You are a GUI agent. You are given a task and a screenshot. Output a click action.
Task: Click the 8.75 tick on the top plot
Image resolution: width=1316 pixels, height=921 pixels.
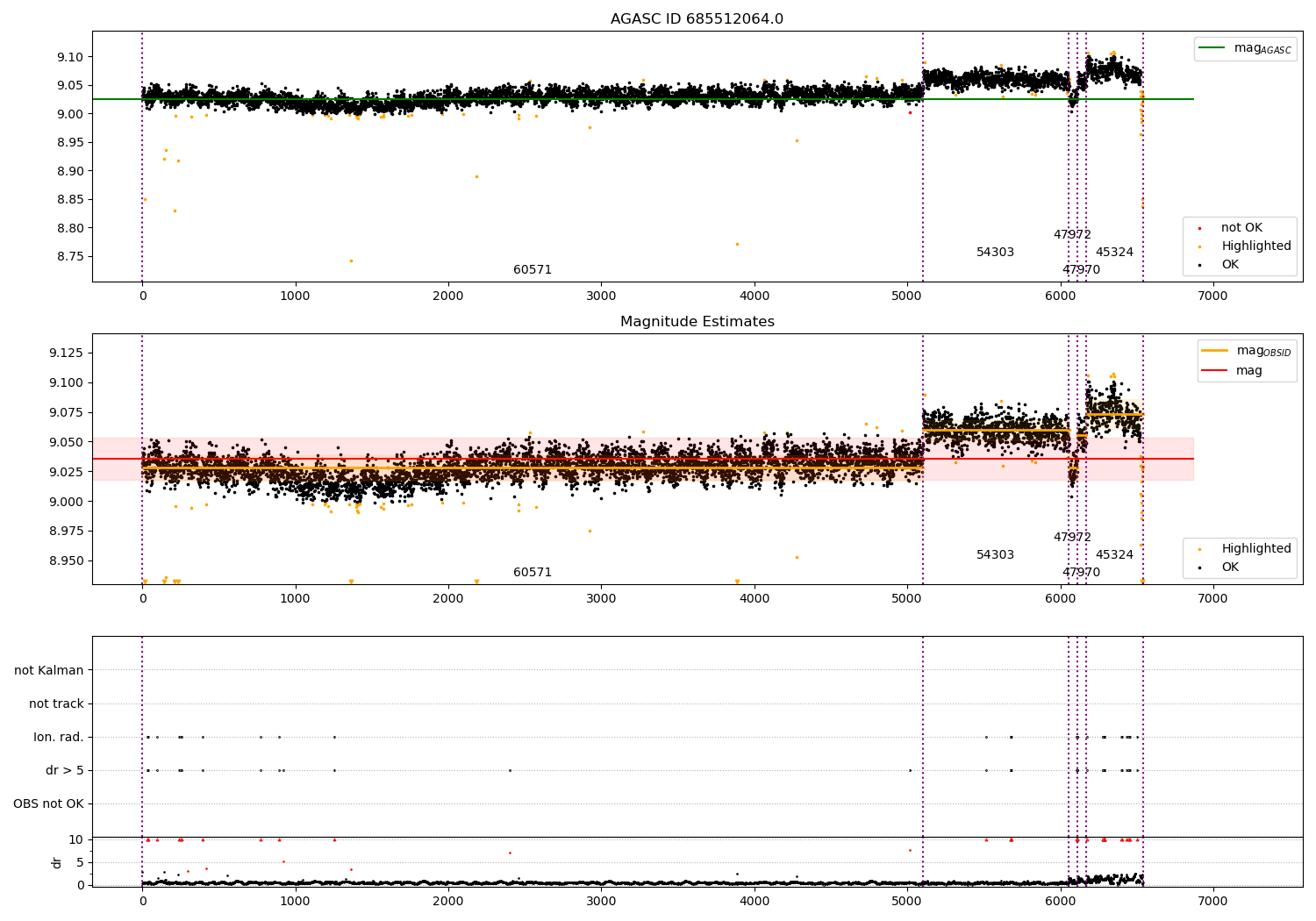[70, 257]
